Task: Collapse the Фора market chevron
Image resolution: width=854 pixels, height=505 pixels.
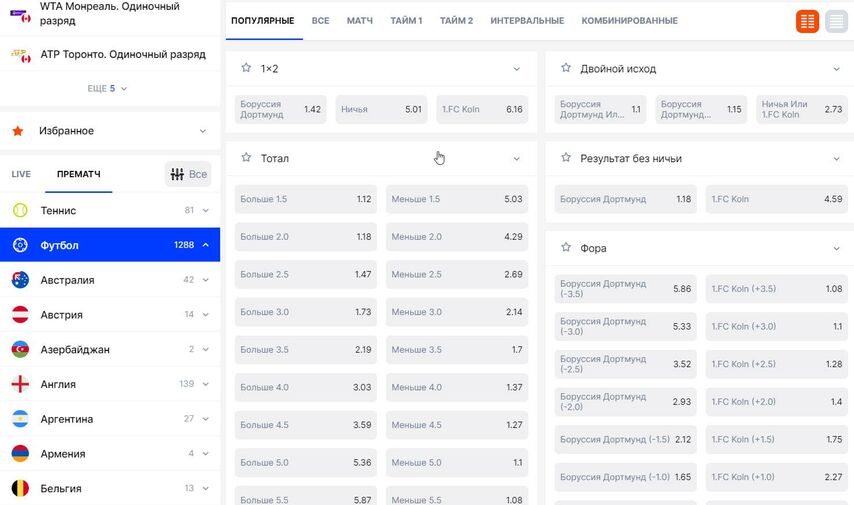Action: click(836, 249)
